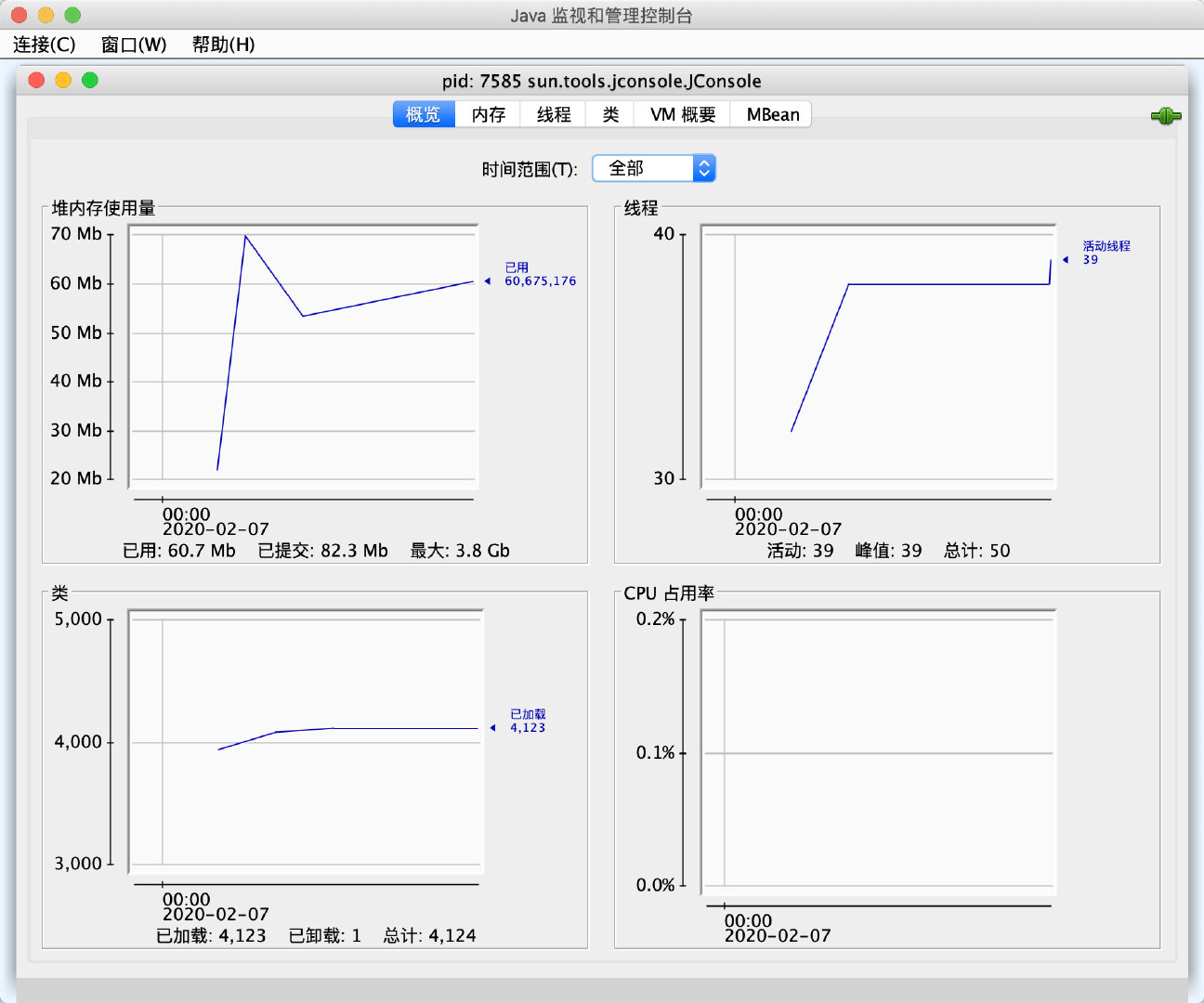Click the 峰值: 39 text

point(888,551)
